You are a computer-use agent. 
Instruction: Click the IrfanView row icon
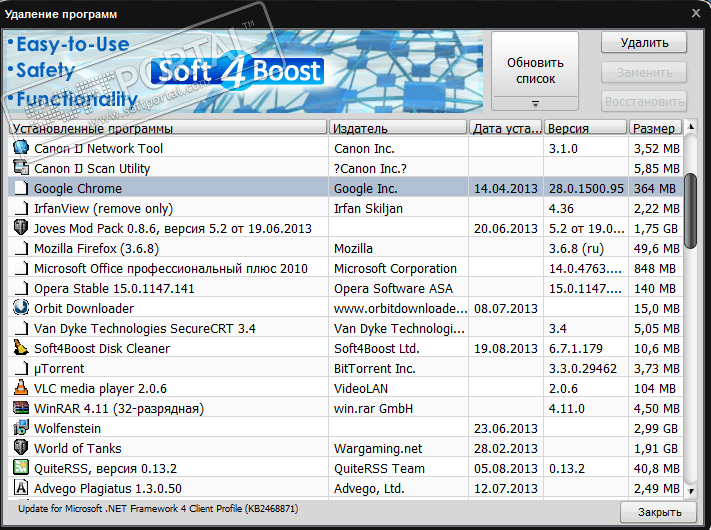[x=21, y=208]
